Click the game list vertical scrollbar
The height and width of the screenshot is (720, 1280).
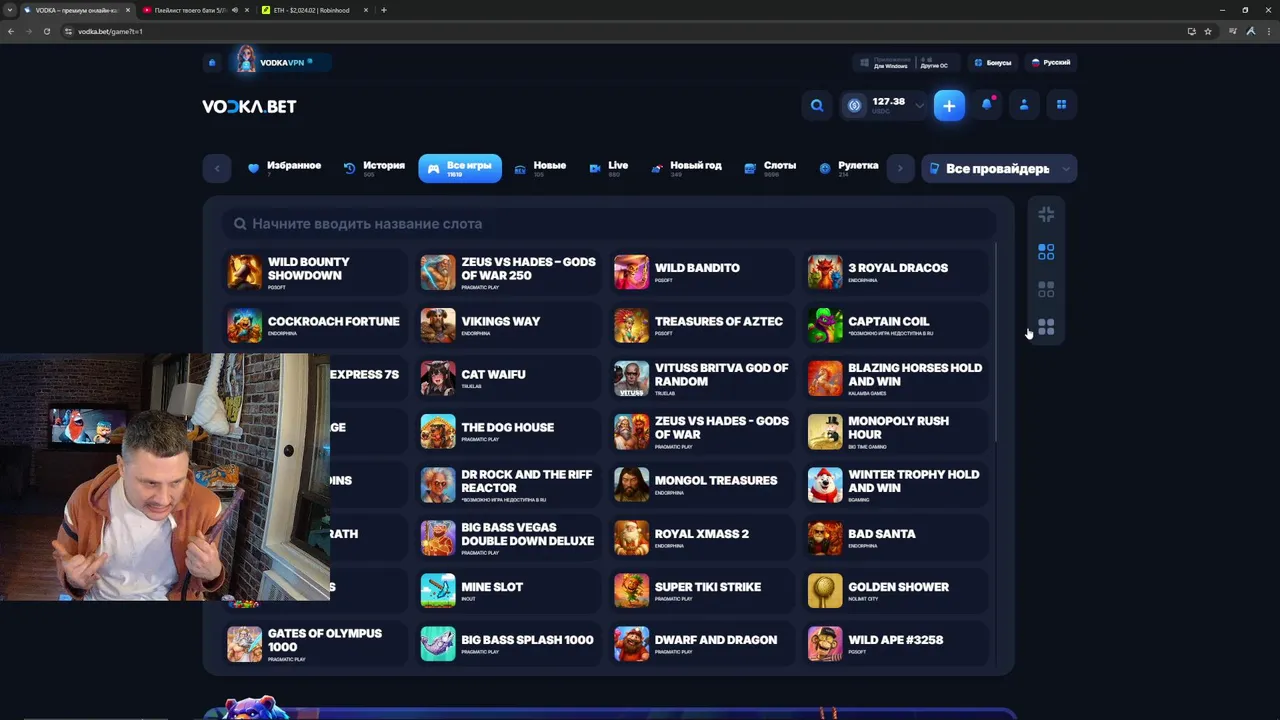point(996,342)
